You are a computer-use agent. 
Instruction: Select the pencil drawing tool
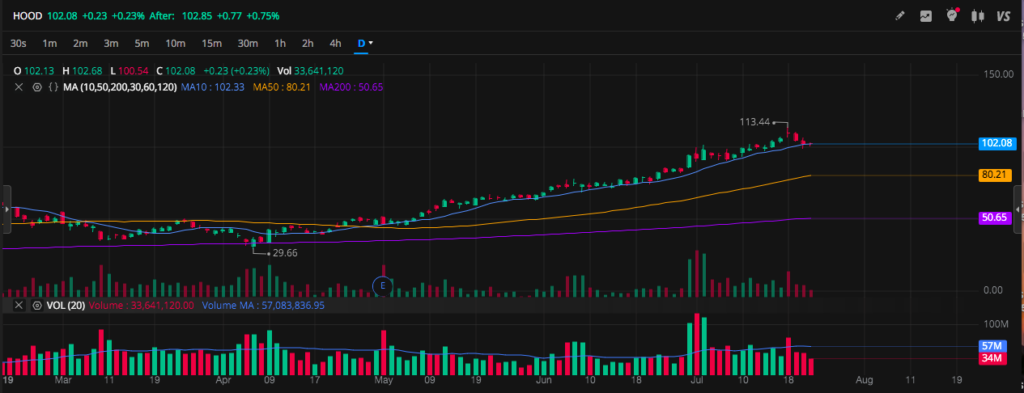900,16
